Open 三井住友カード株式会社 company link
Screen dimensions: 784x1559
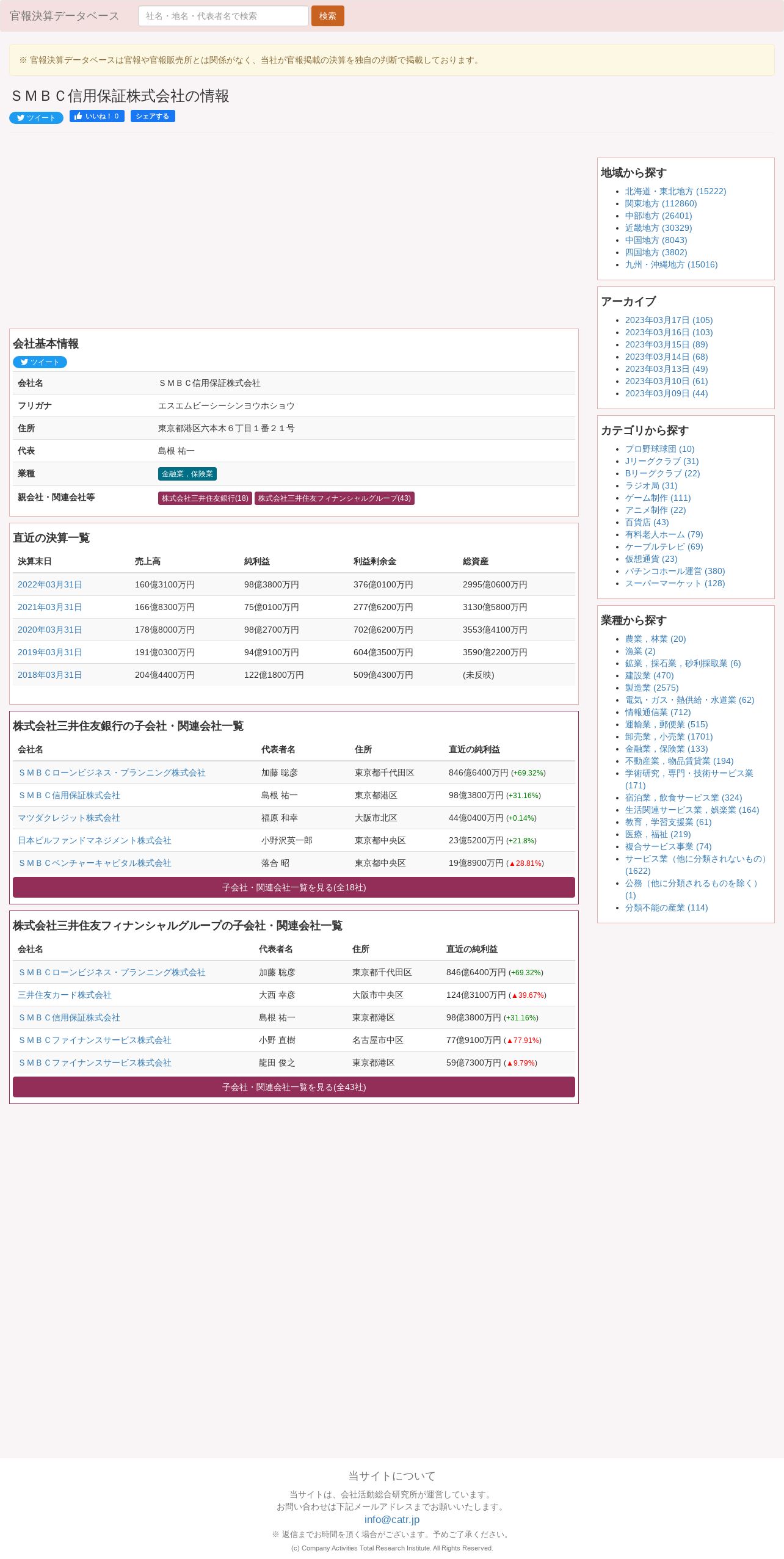[x=65, y=995]
